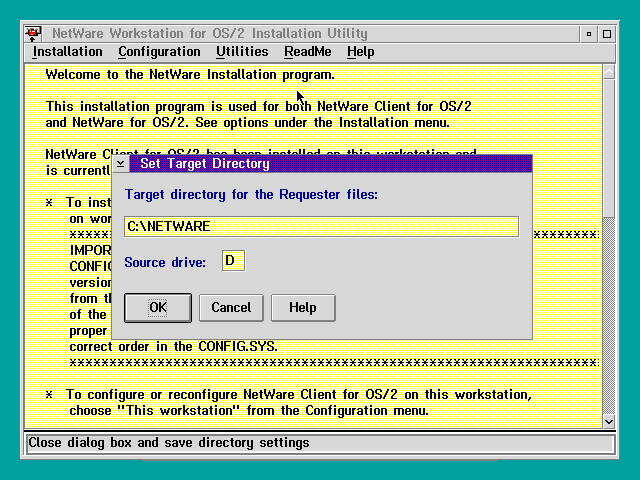Click the Set Target Directory title bar
The image size is (640, 480).
[331, 164]
